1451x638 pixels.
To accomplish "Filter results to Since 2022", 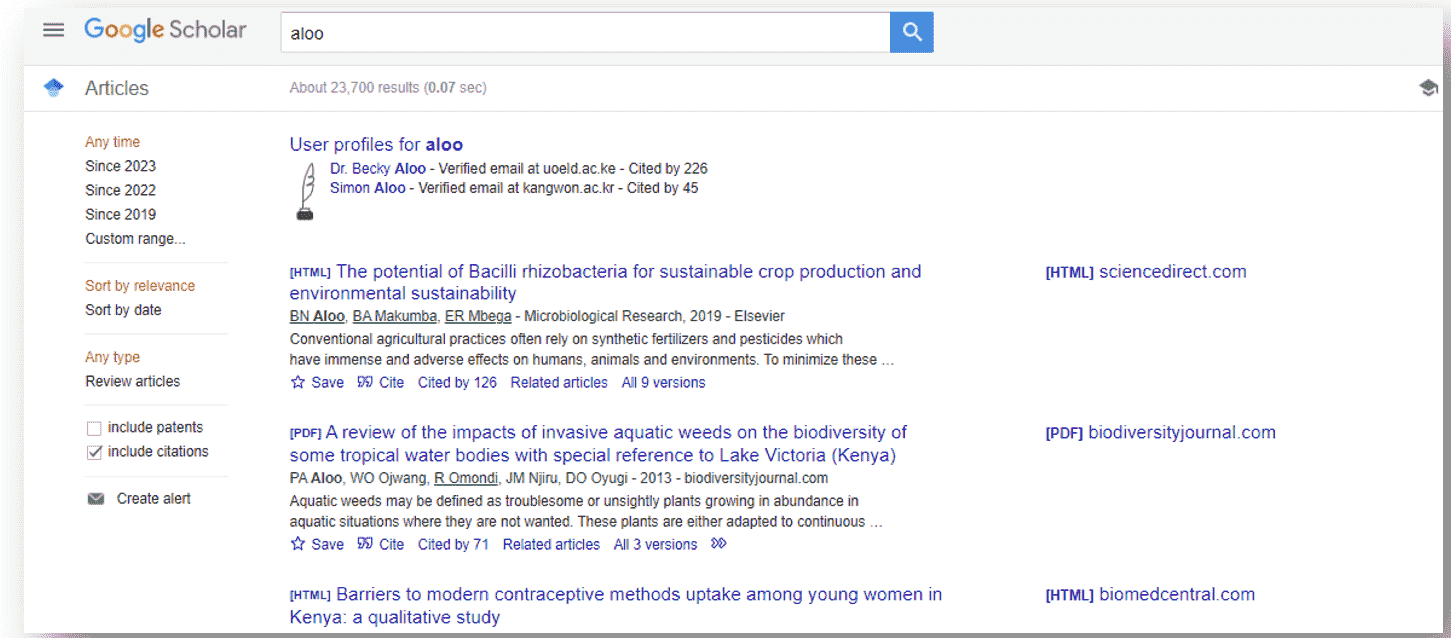I will click(120, 190).
